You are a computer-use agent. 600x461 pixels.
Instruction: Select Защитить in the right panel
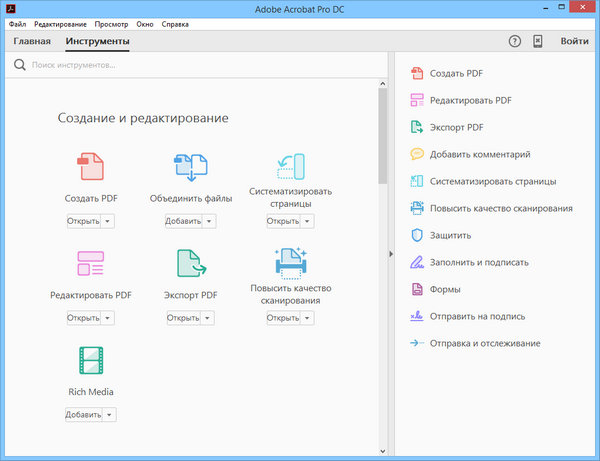point(450,236)
